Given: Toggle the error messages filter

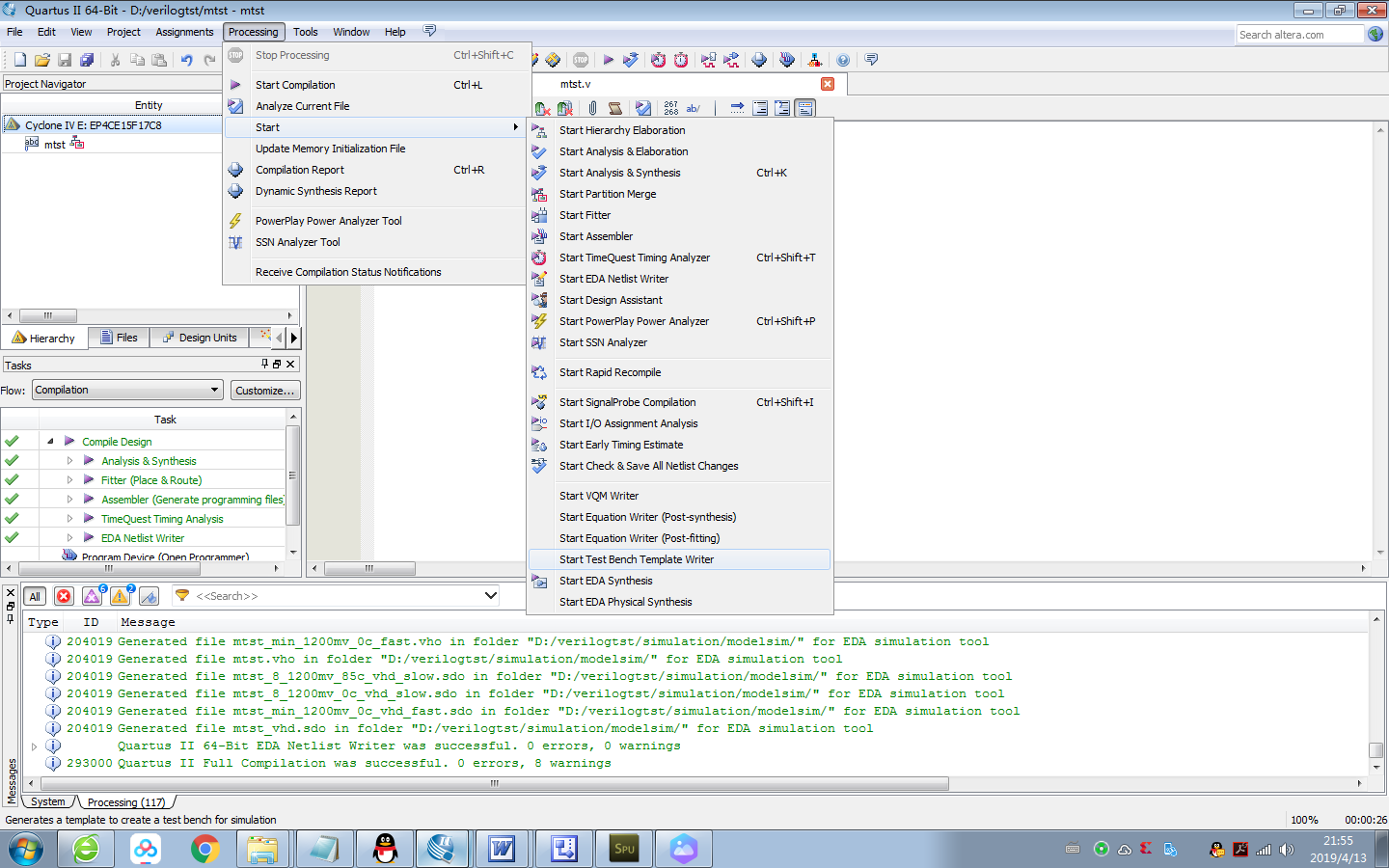Looking at the screenshot, I should point(64,596).
